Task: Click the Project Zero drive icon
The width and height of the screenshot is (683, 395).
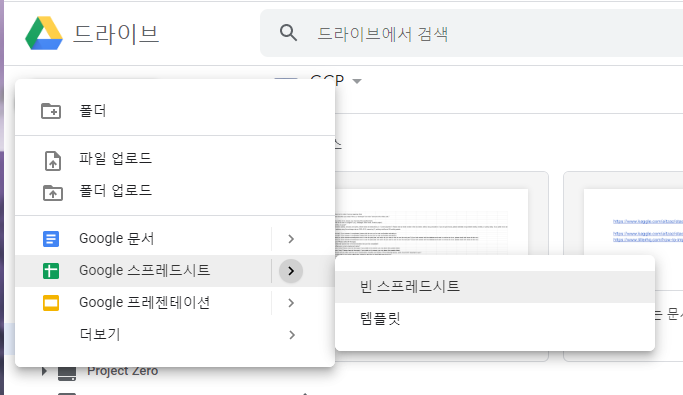Action: (67, 373)
